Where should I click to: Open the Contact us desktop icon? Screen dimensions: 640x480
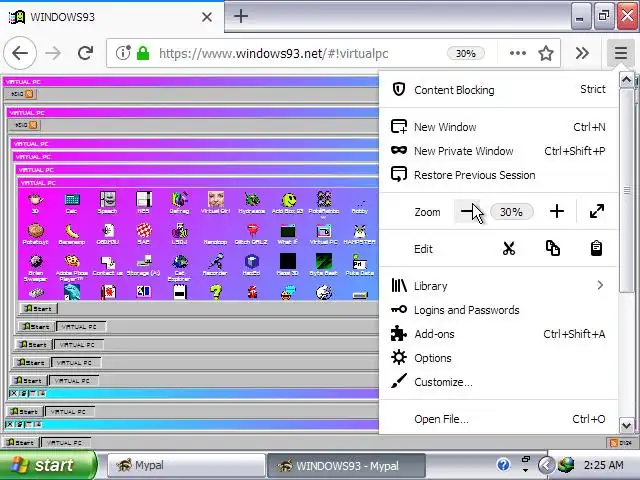(108, 264)
